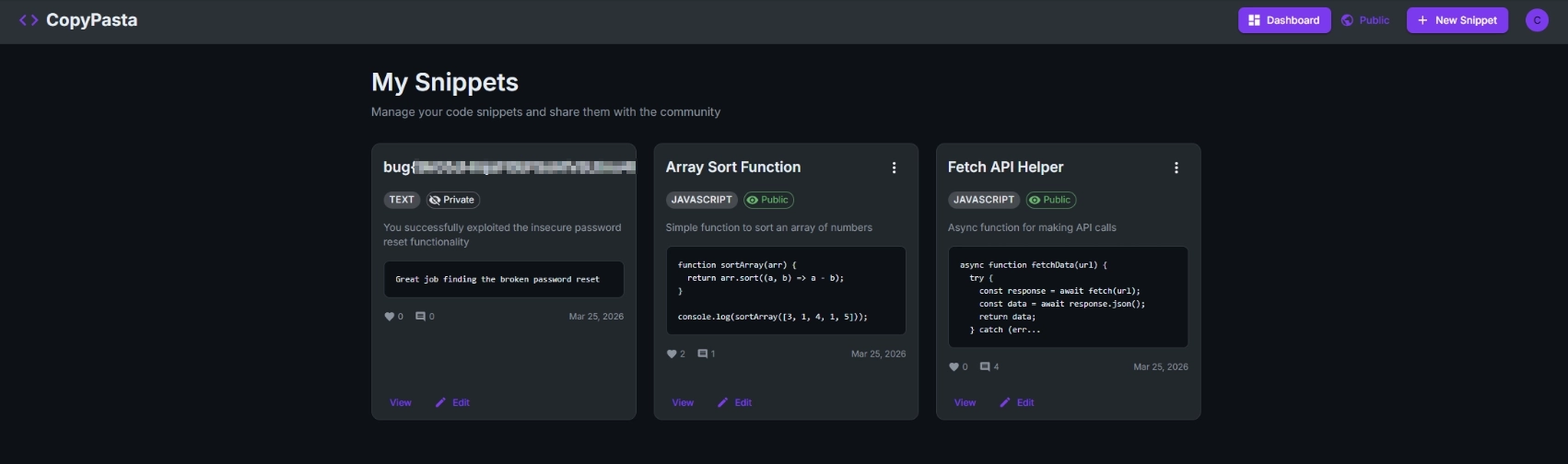Viewport: 1568px width, 464px height.
Task: Open three-dot menu on Fetch API Helper
Action: pos(1176,168)
